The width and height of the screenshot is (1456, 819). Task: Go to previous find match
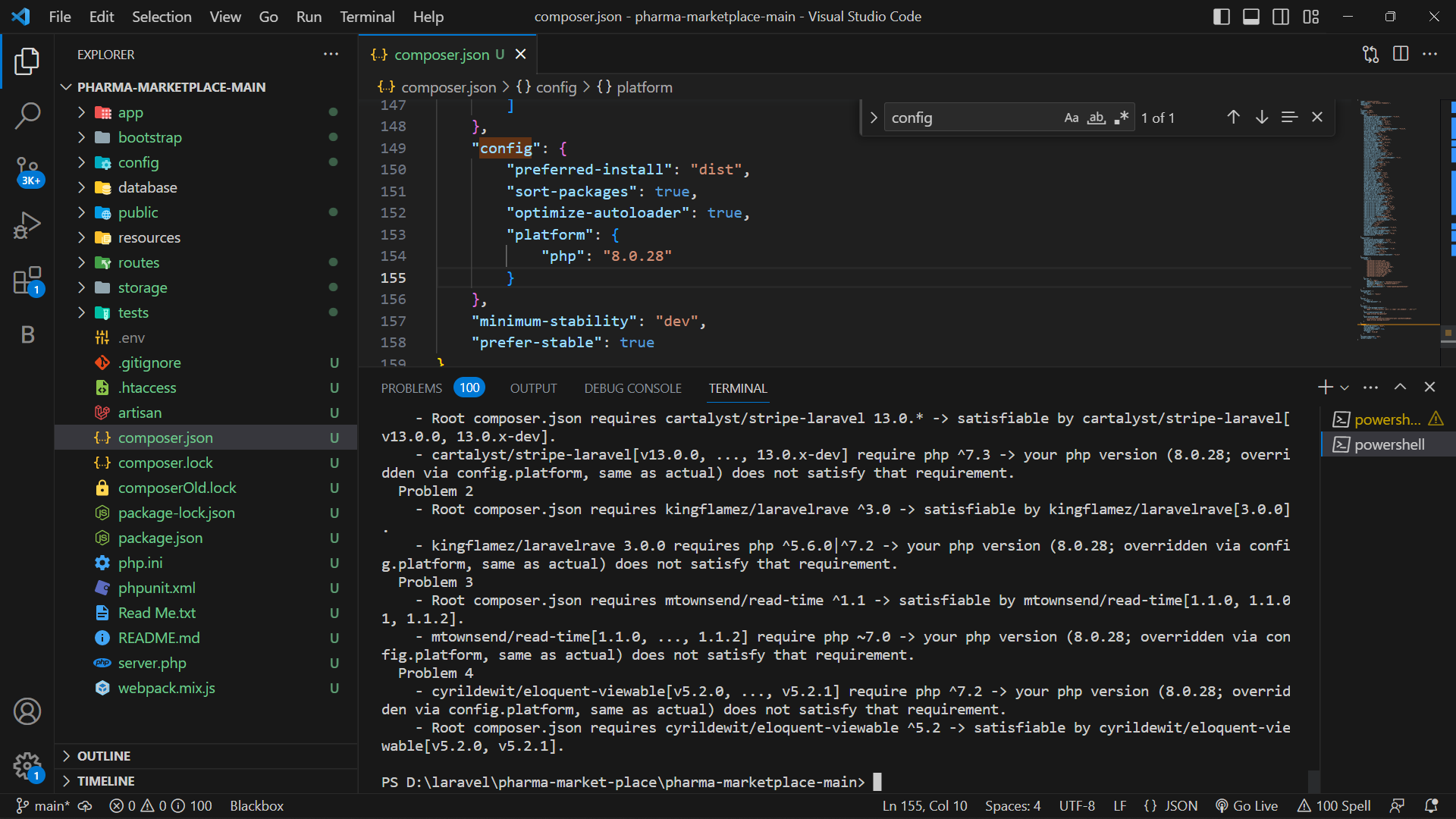(x=1234, y=118)
